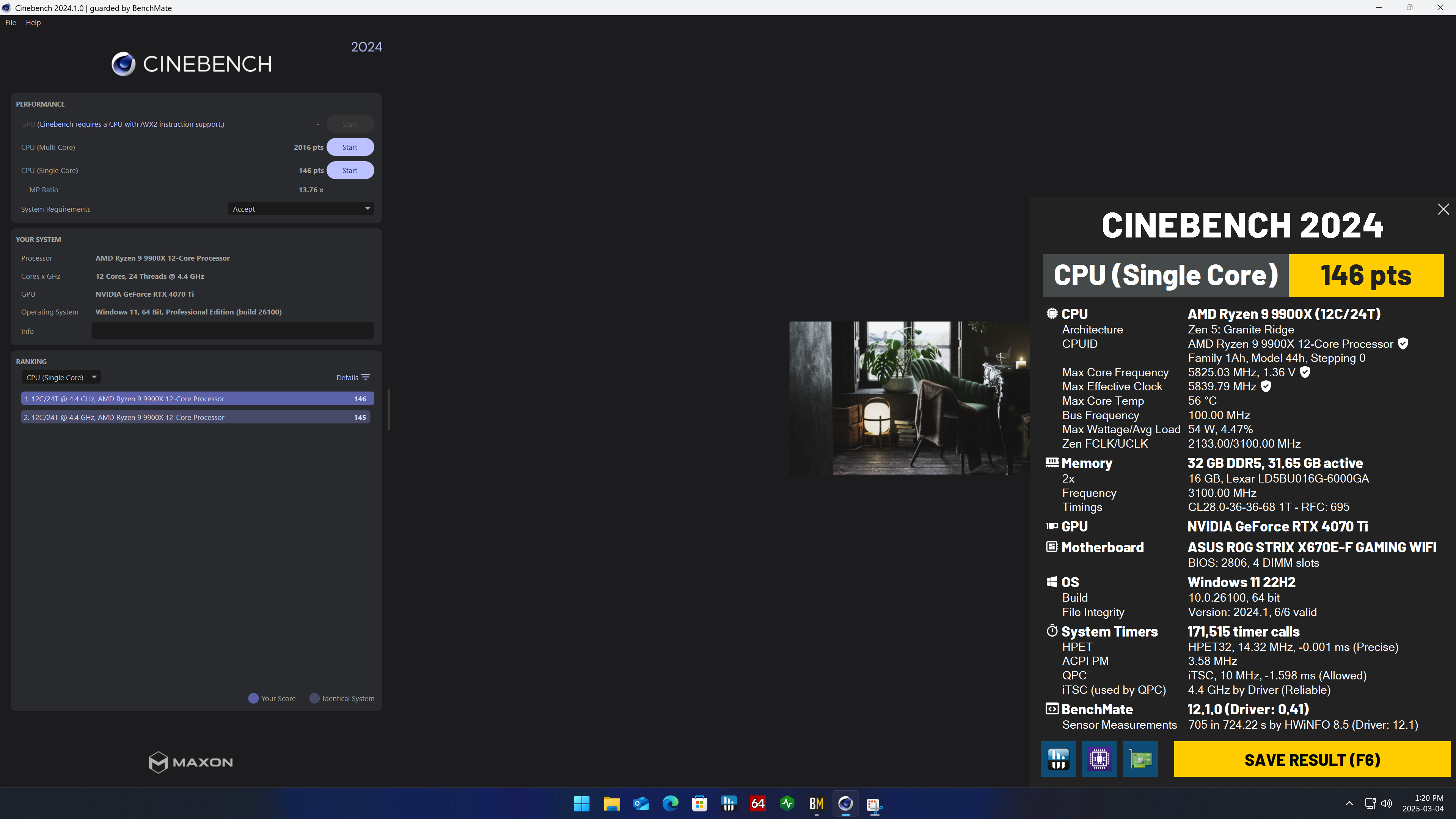Click the CL28.0-36-36-68 timings value
1456x819 pixels.
click(x=1268, y=507)
